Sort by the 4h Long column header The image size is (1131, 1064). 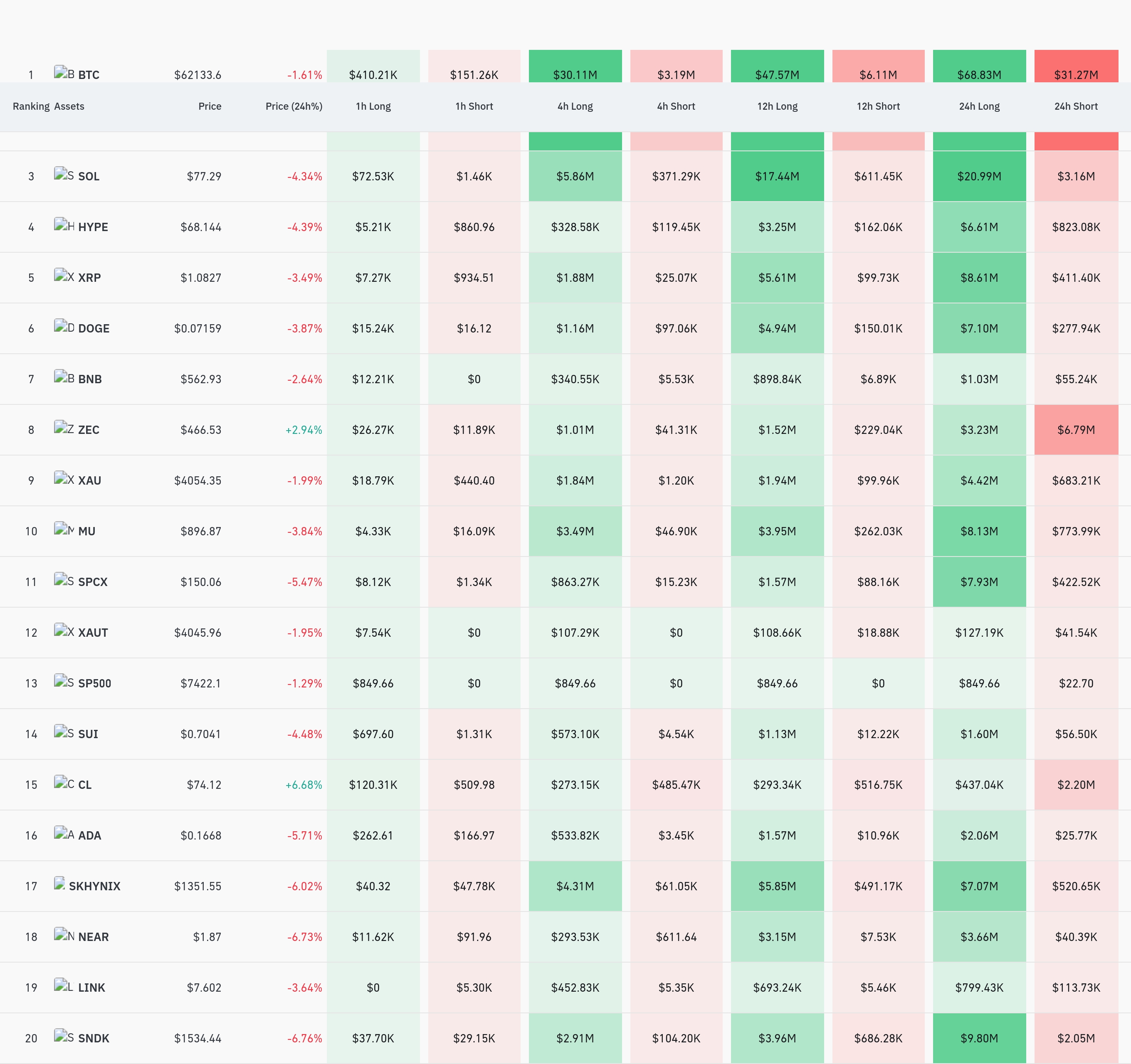(575, 106)
